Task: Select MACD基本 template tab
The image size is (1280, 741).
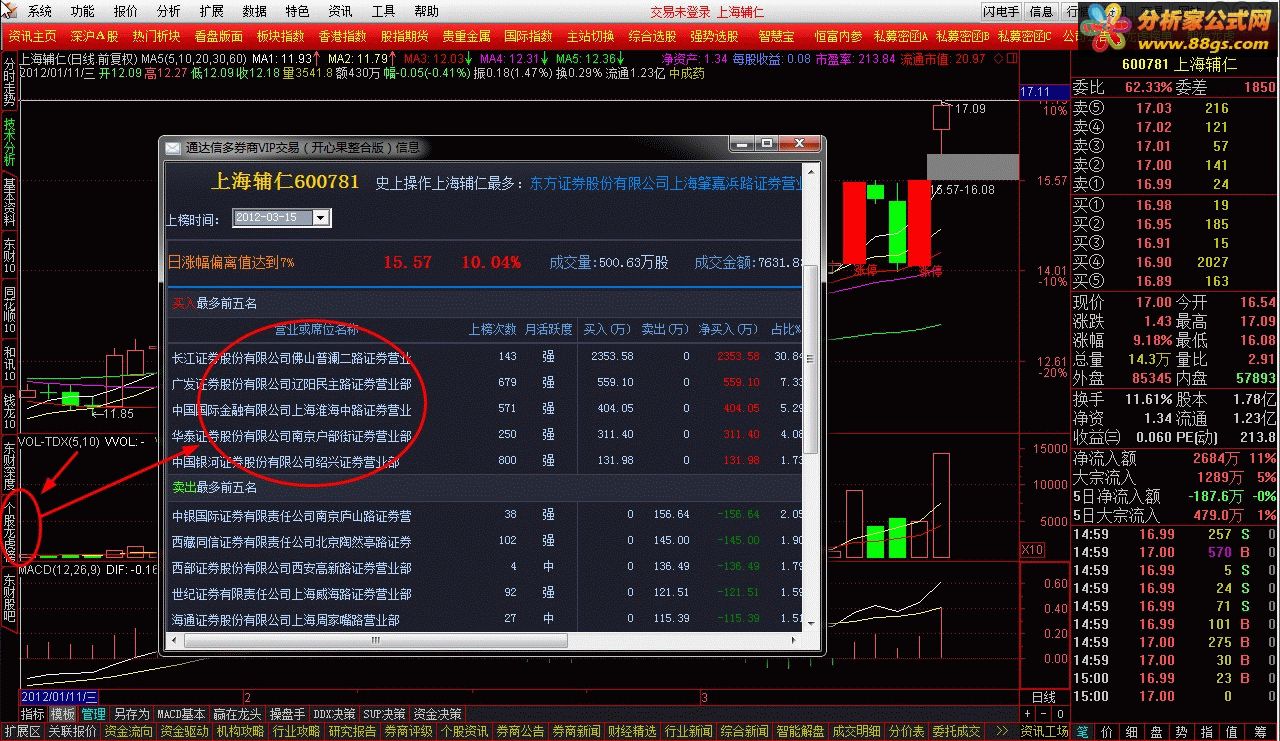Action: (182, 714)
